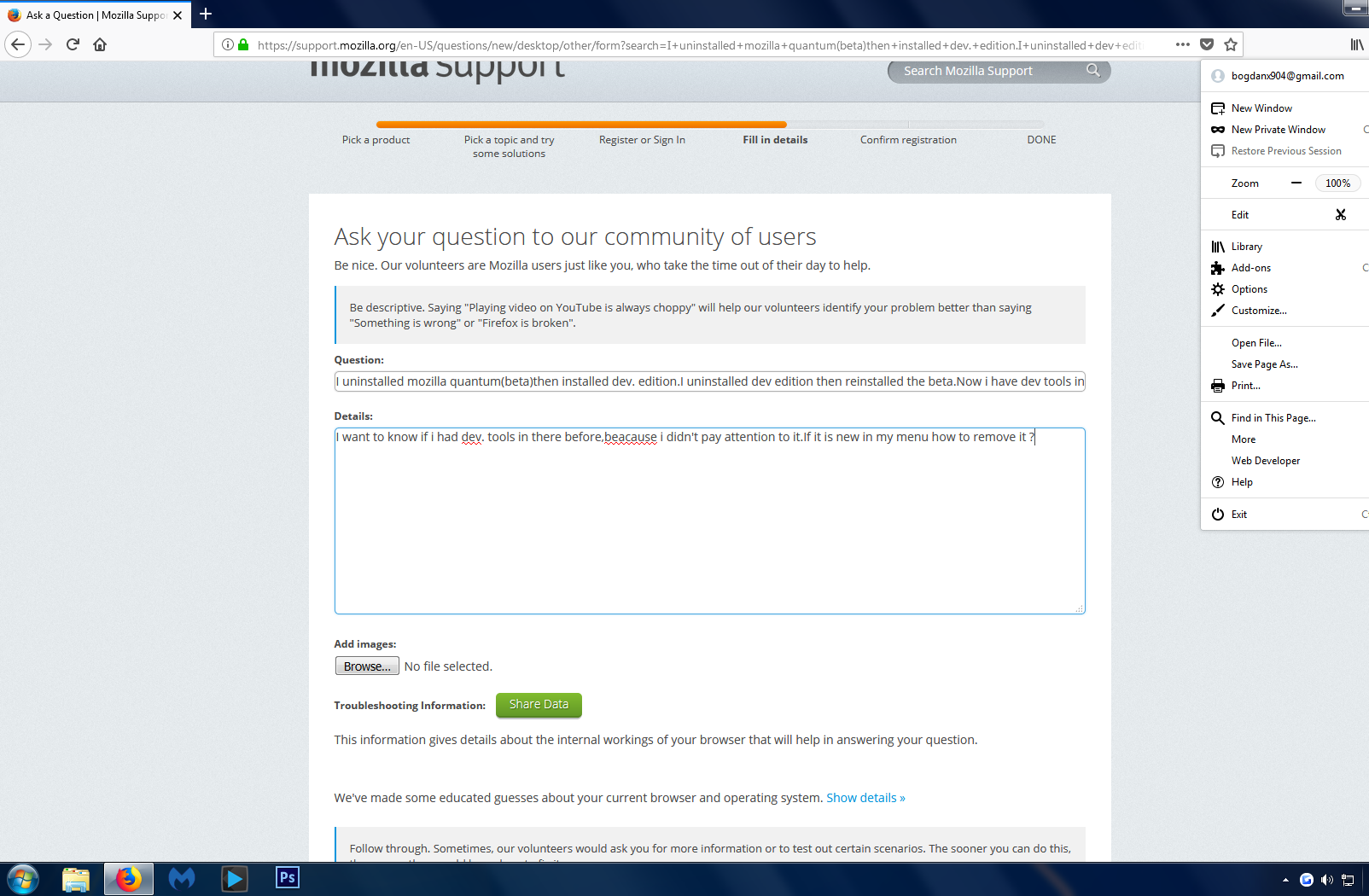
Task: Focus the Question input field
Action: pyautogui.click(x=709, y=381)
